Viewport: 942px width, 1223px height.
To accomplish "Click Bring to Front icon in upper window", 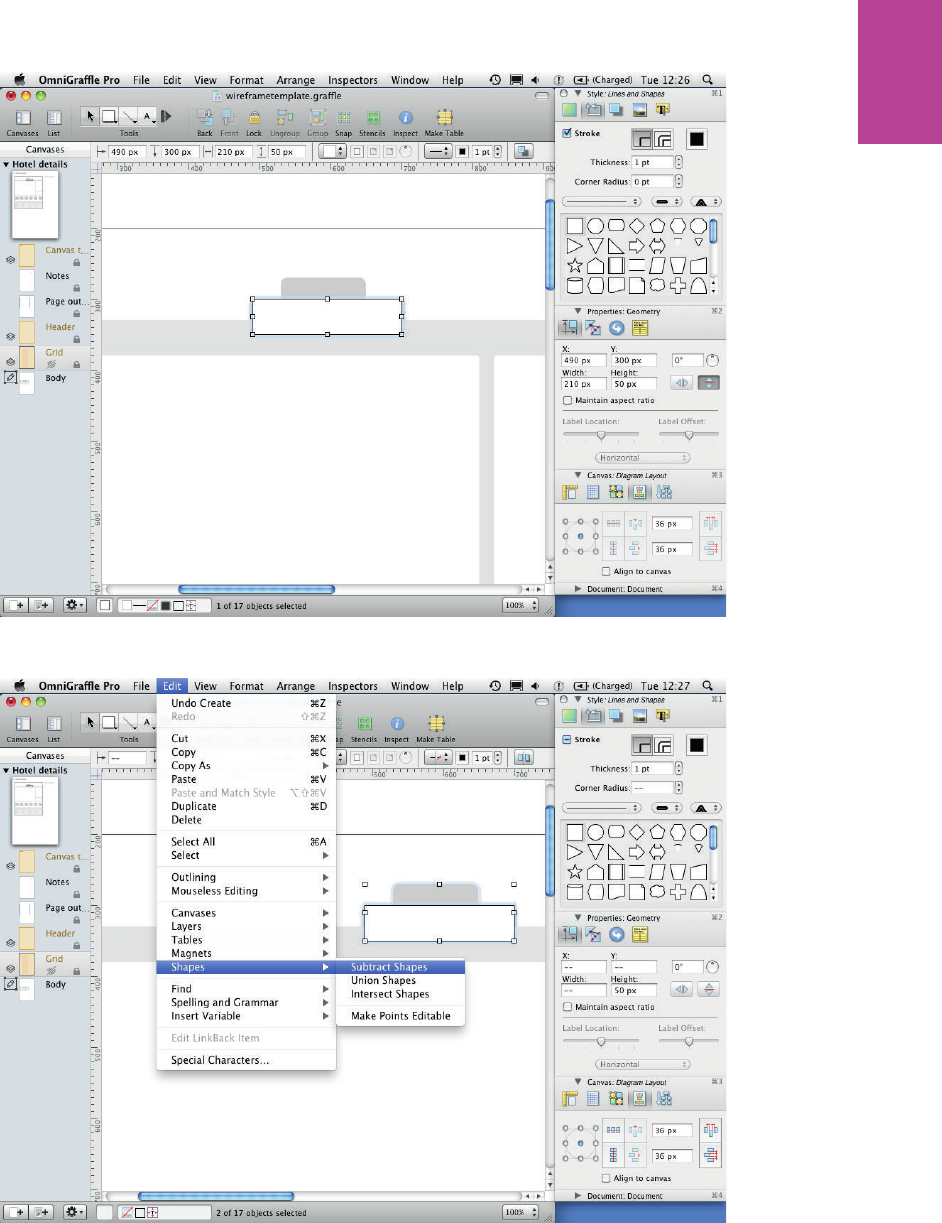I will coord(229,116).
